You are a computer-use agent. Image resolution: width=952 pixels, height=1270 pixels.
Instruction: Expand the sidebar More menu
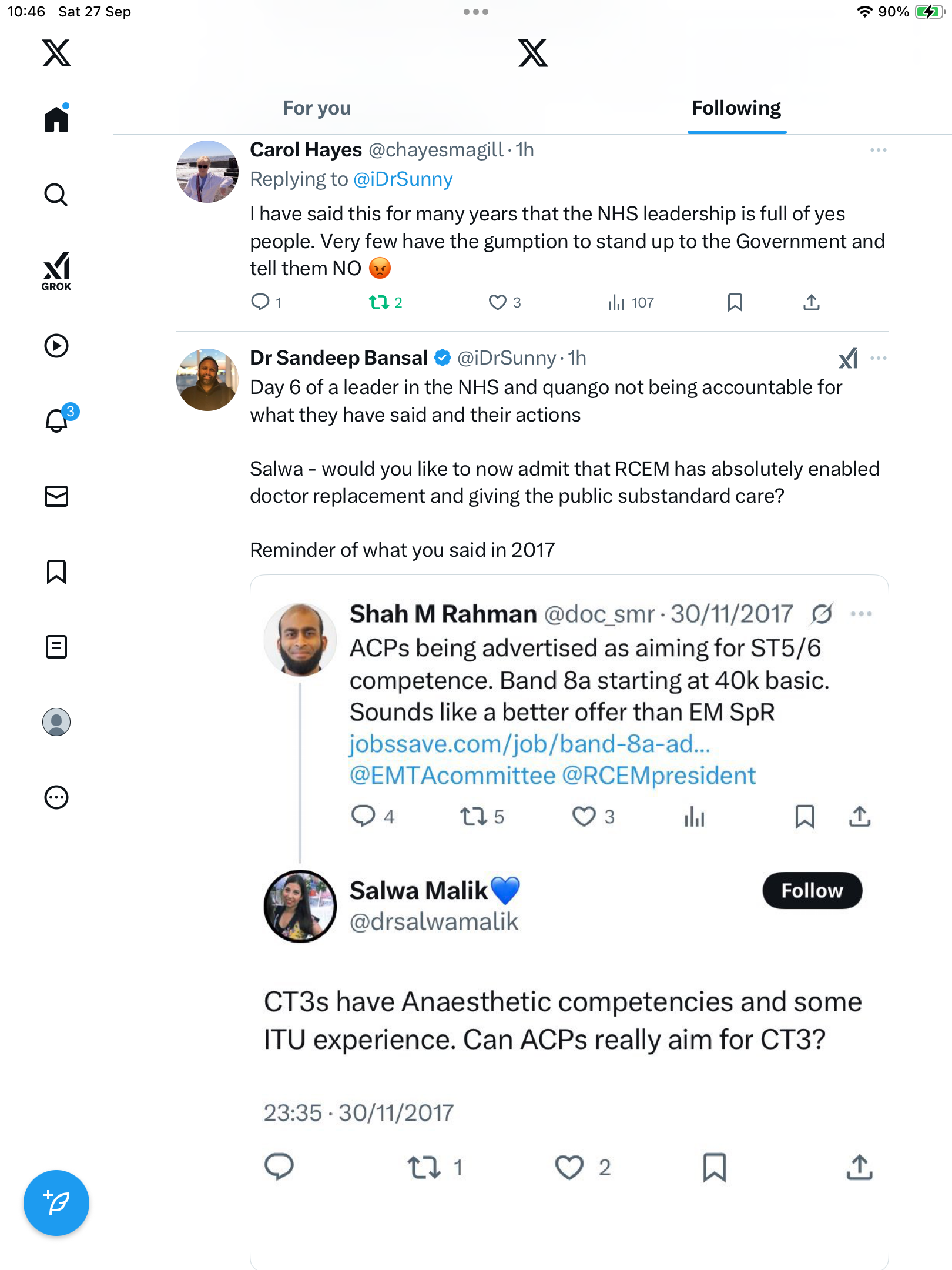56,797
